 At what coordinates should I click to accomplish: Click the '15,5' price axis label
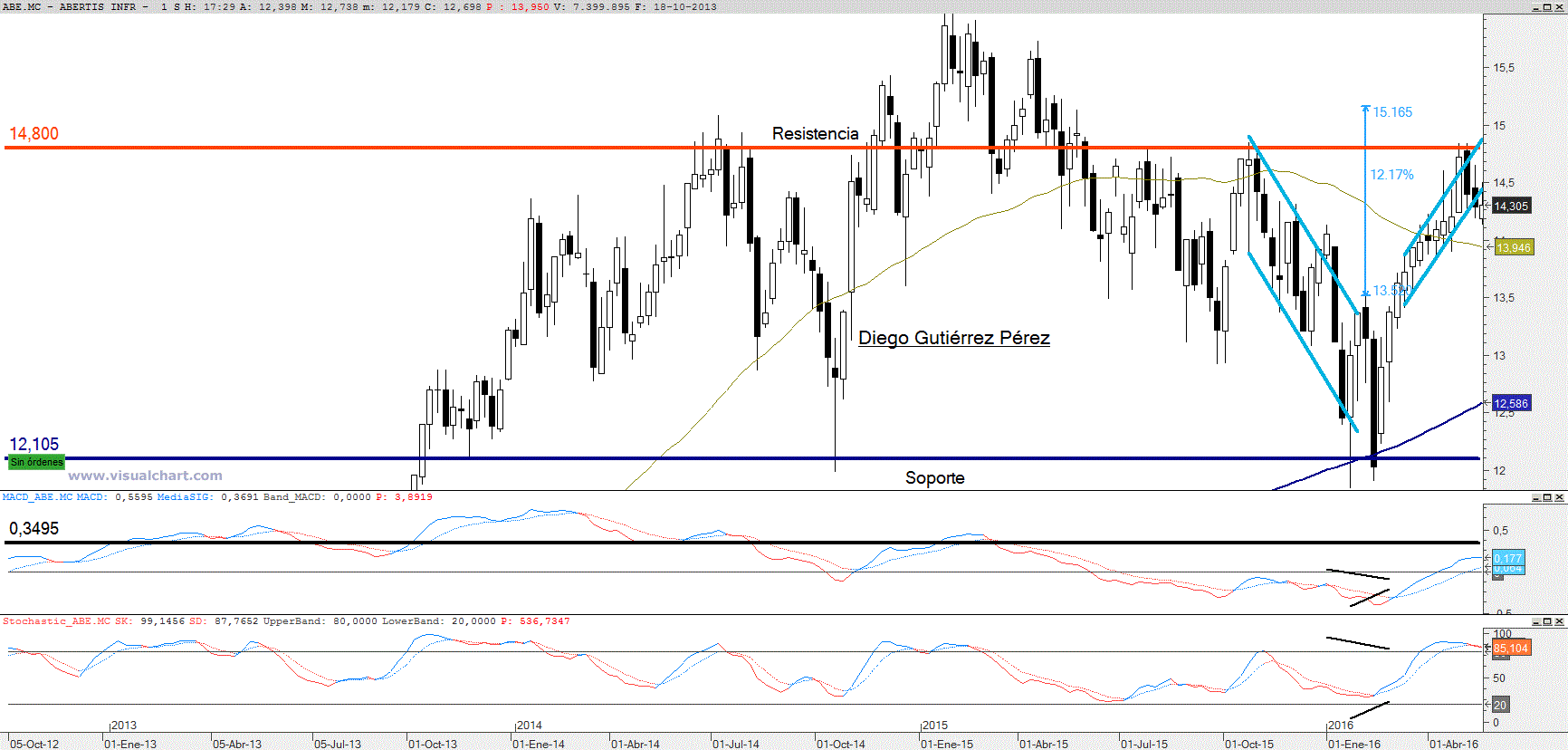coord(1504,68)
